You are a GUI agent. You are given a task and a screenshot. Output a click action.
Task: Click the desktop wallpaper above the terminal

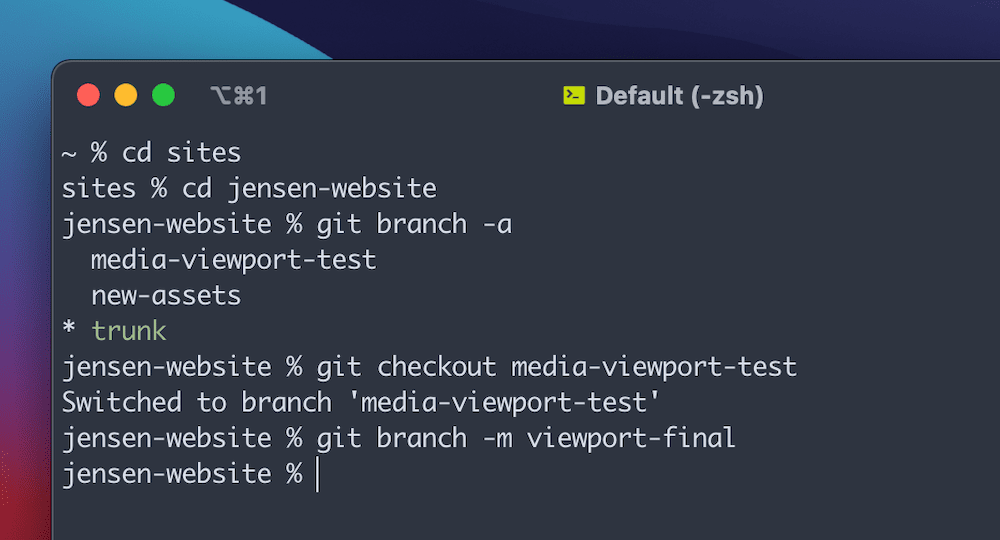coord(600,25)
